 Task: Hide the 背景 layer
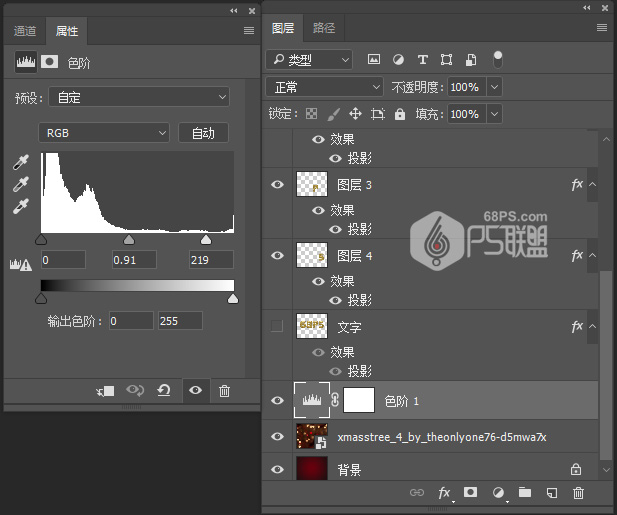(x=277, y=469)
